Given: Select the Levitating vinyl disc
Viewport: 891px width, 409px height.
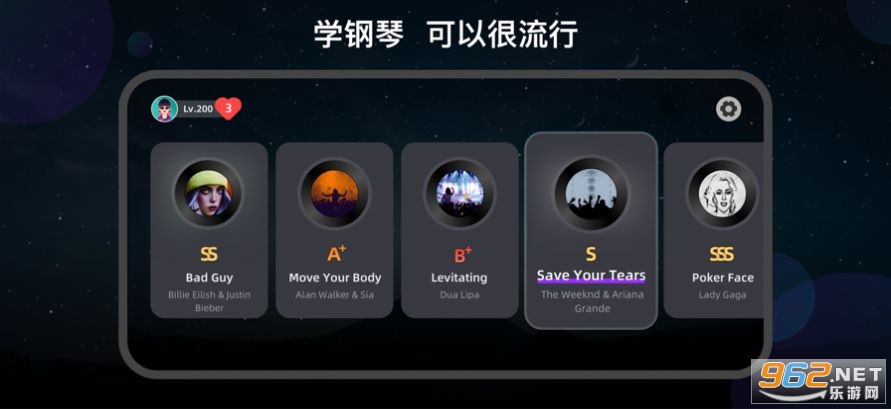Looking at the screenshot, I should click(x=459, y=193).
